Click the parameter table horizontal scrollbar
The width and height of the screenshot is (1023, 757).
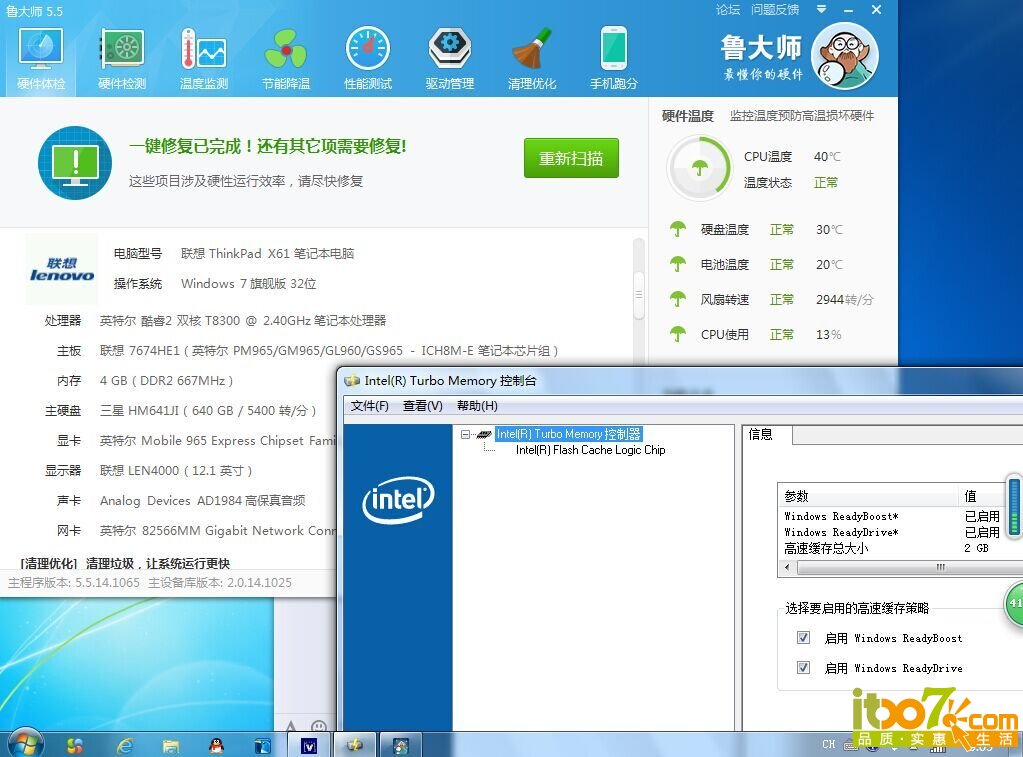[x=939, y=567]
